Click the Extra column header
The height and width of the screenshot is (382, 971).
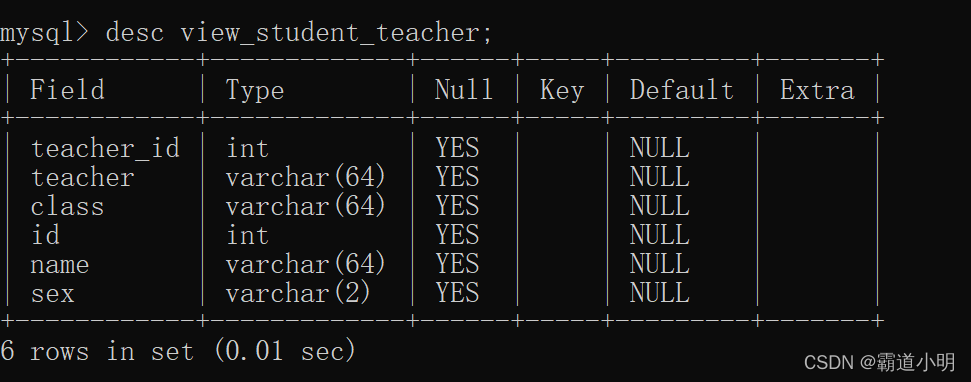click(x=817, y=90)
